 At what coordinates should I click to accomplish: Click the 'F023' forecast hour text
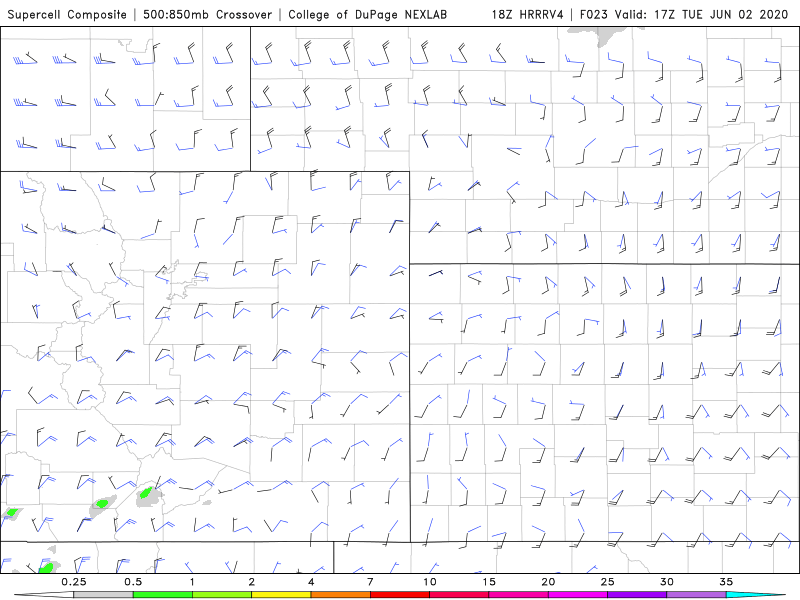point(595,14)
